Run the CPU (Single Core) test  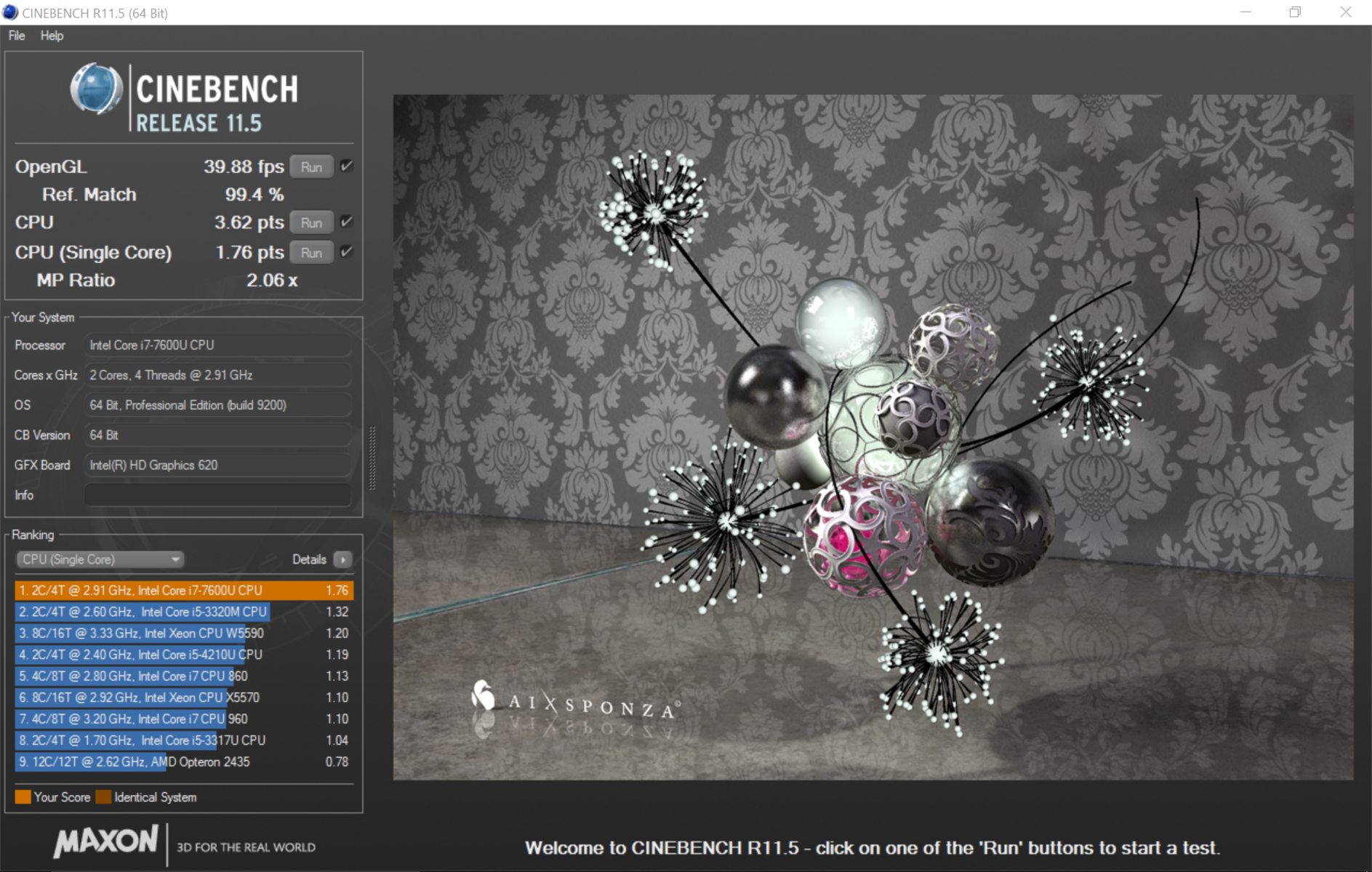311,252
